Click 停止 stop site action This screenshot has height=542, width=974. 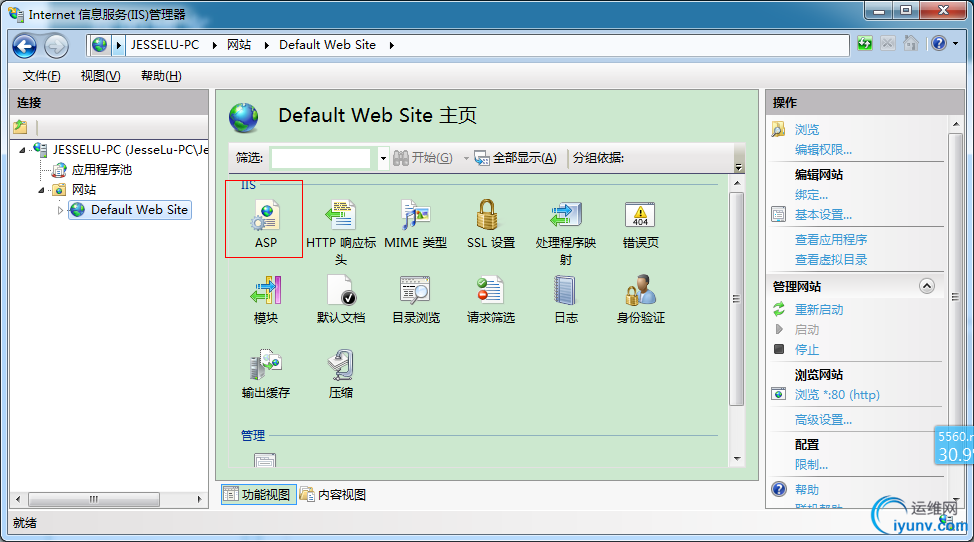806,350
